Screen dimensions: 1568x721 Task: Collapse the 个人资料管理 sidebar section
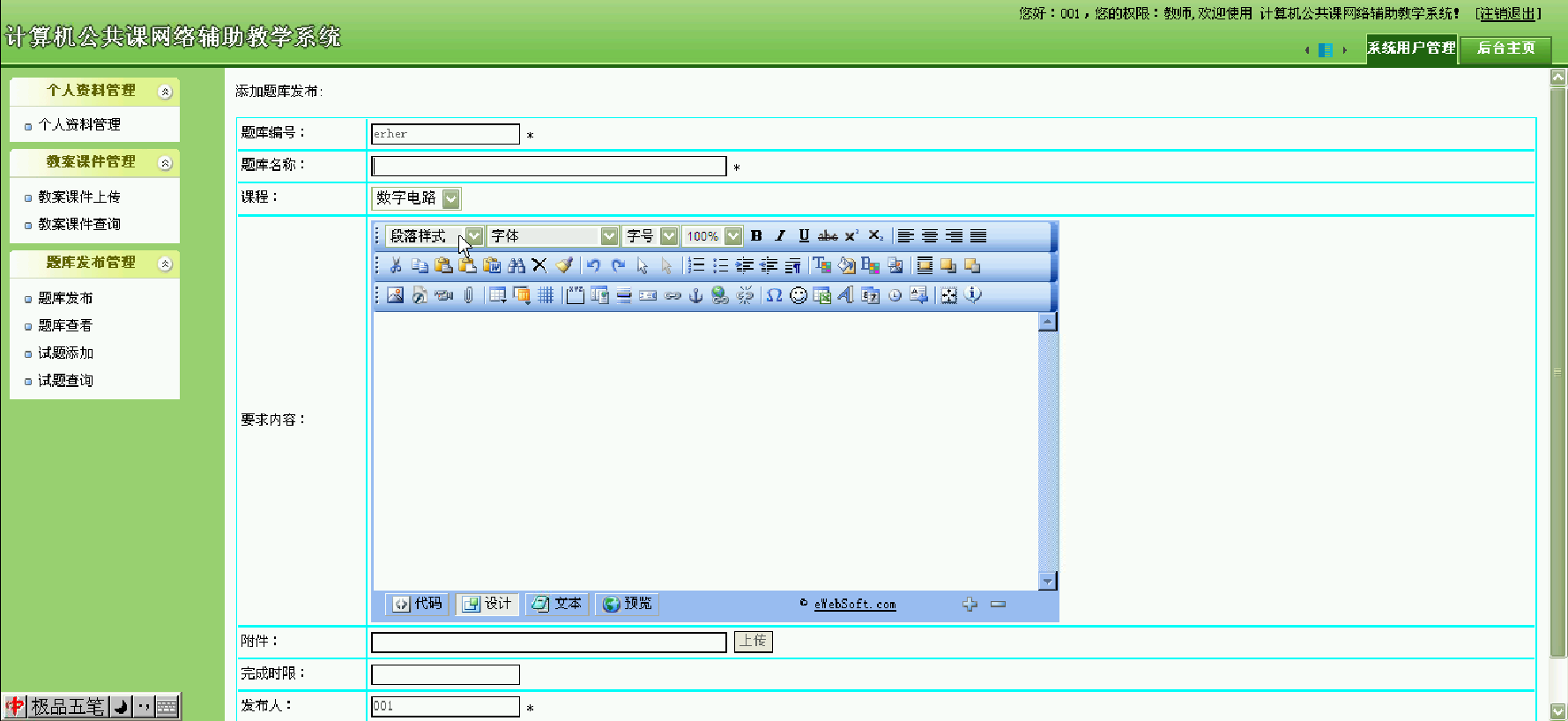[x=165, y=92]
